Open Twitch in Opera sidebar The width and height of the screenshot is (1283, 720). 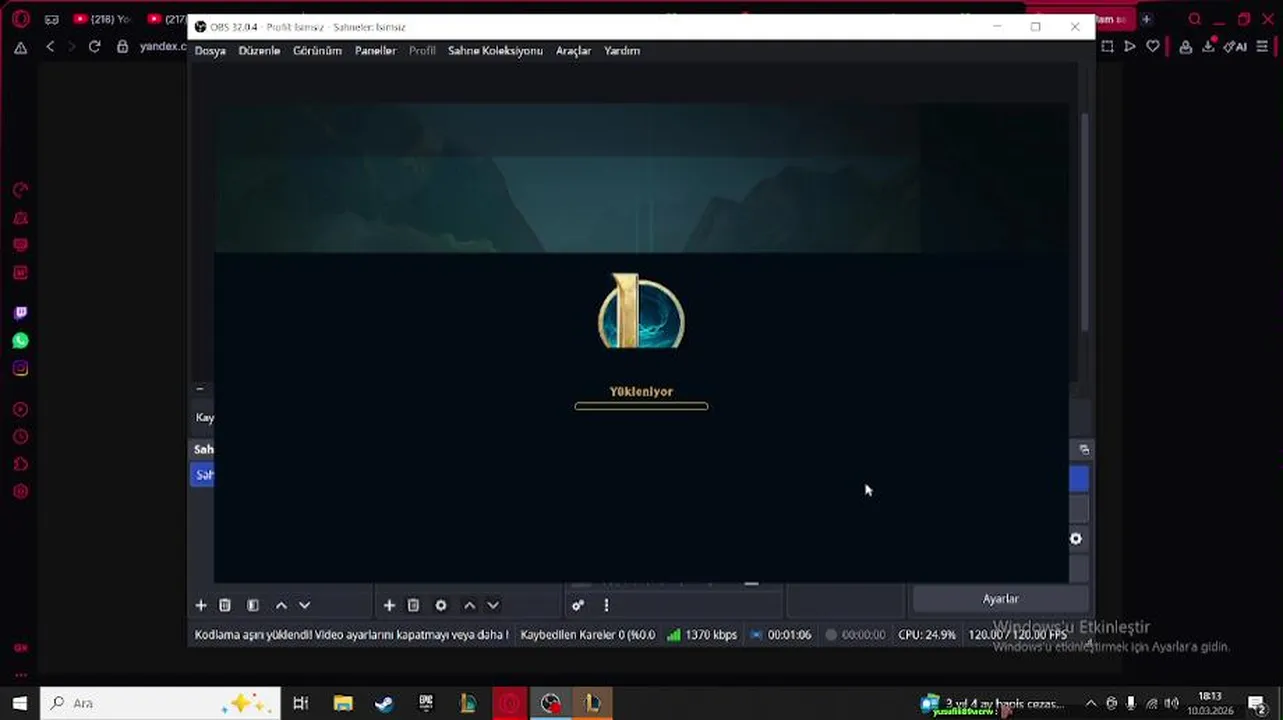pyautogui.click(x=20, y=313)
